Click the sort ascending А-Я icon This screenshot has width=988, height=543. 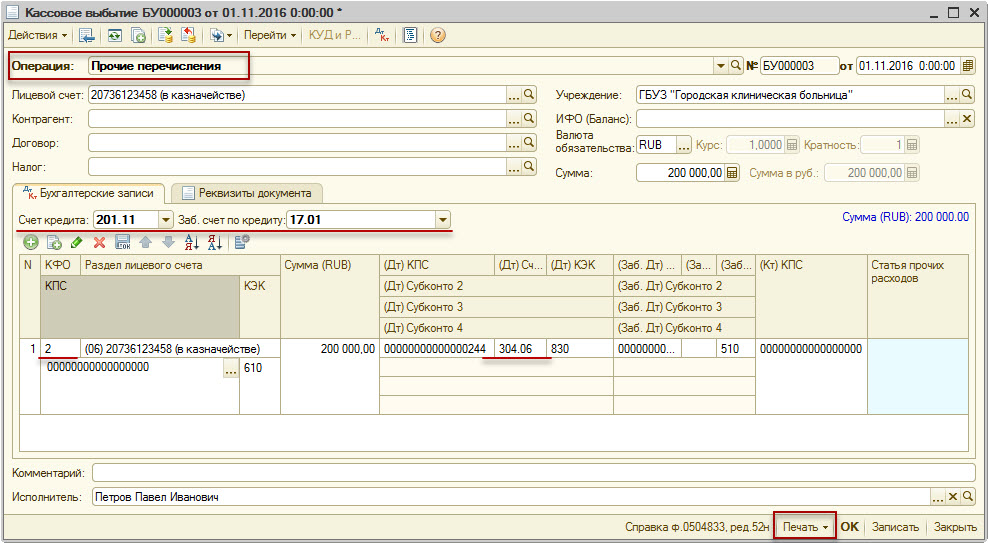point(193,242)
